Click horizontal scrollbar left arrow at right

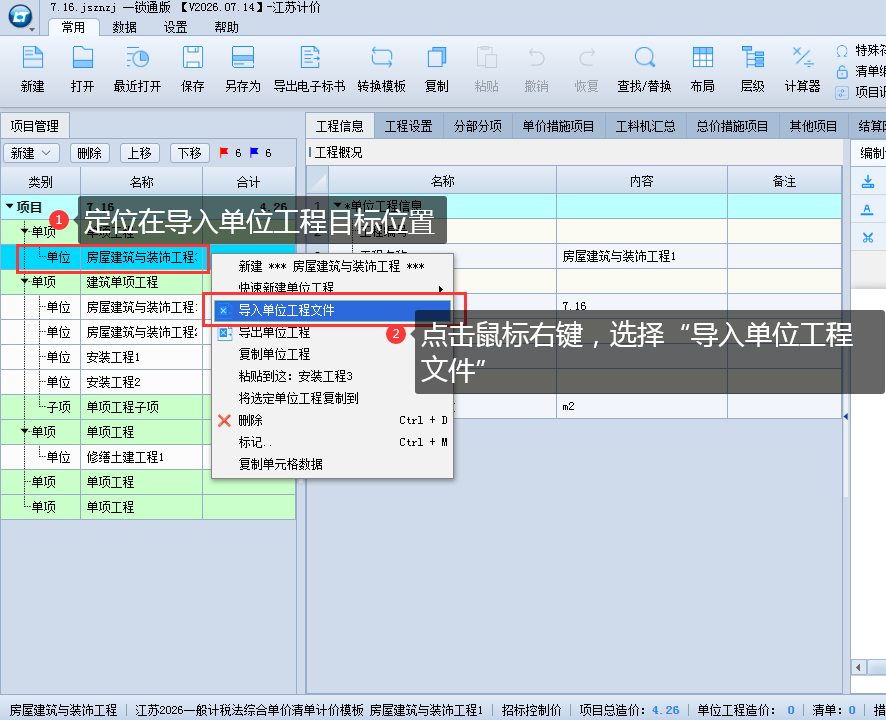click(858, 667)
